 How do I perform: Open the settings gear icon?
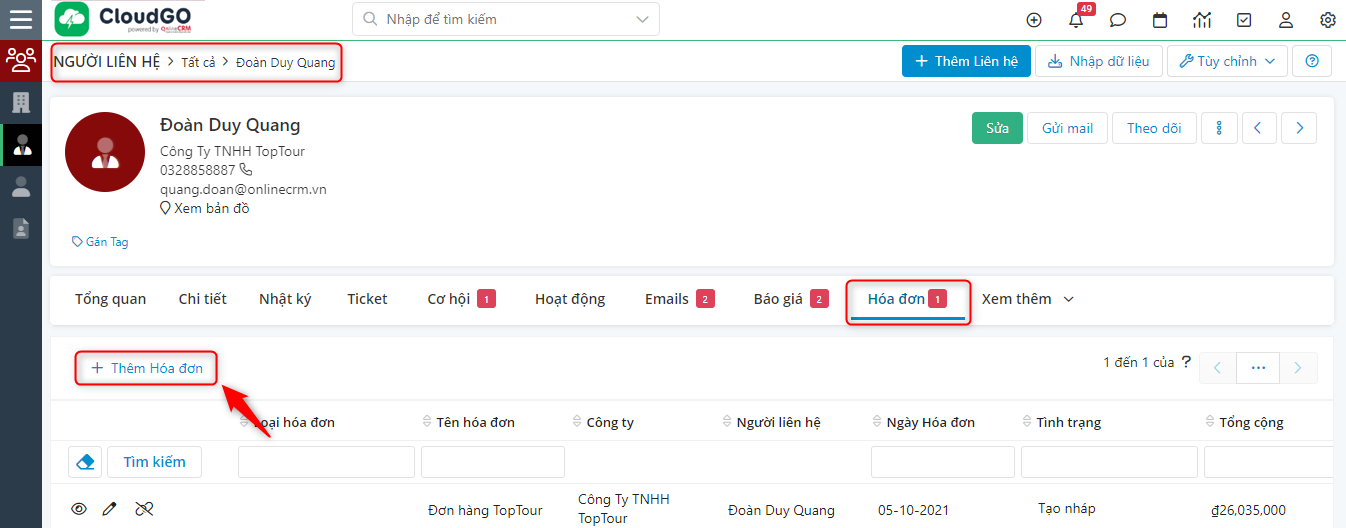coord(1328,20)
